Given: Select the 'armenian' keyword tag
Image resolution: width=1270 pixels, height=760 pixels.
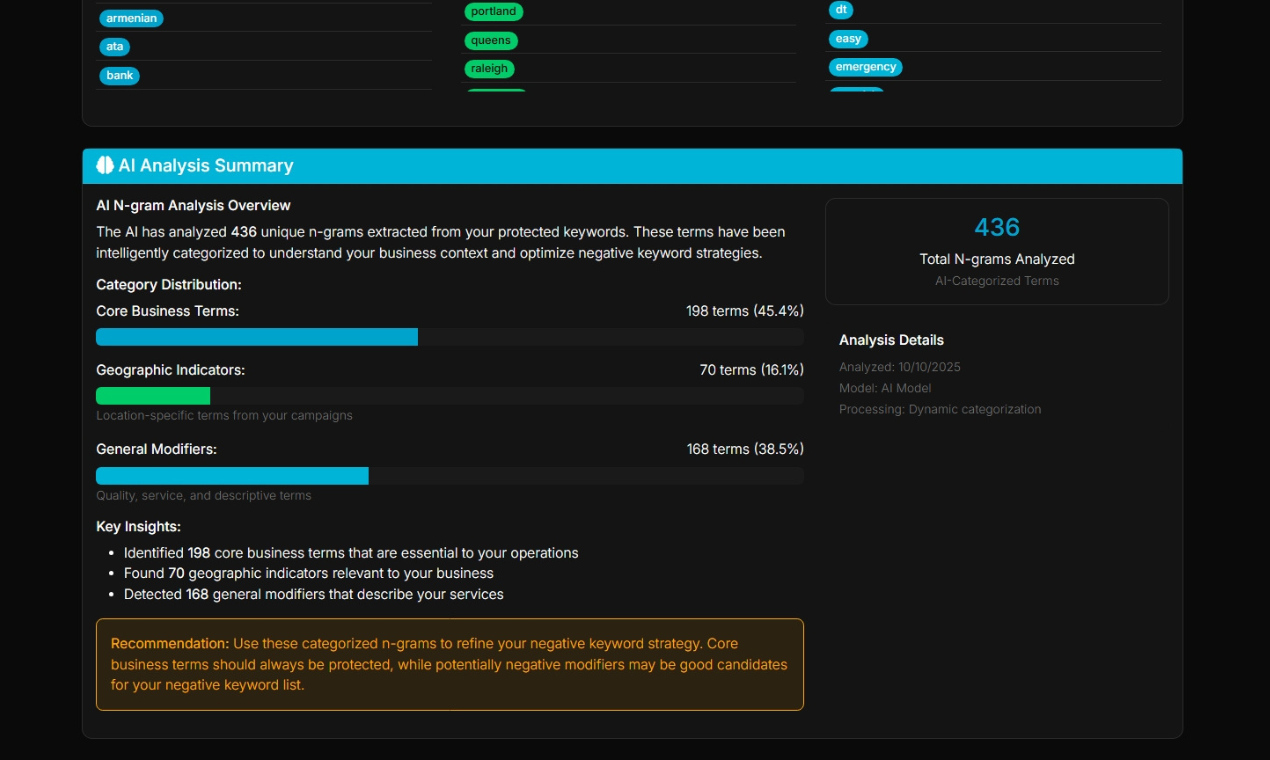Looking at the screenshot, I should tap(131, 18).
